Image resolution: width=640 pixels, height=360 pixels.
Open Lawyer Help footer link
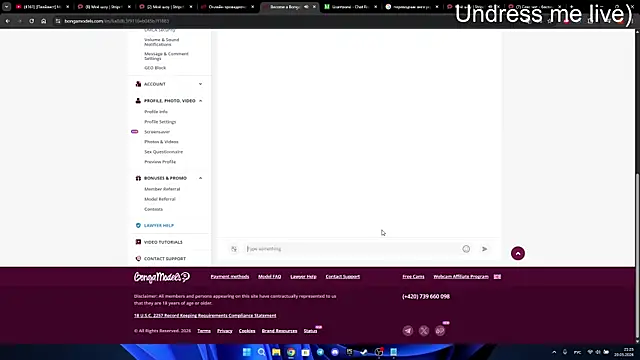click(x=303, y=277)
